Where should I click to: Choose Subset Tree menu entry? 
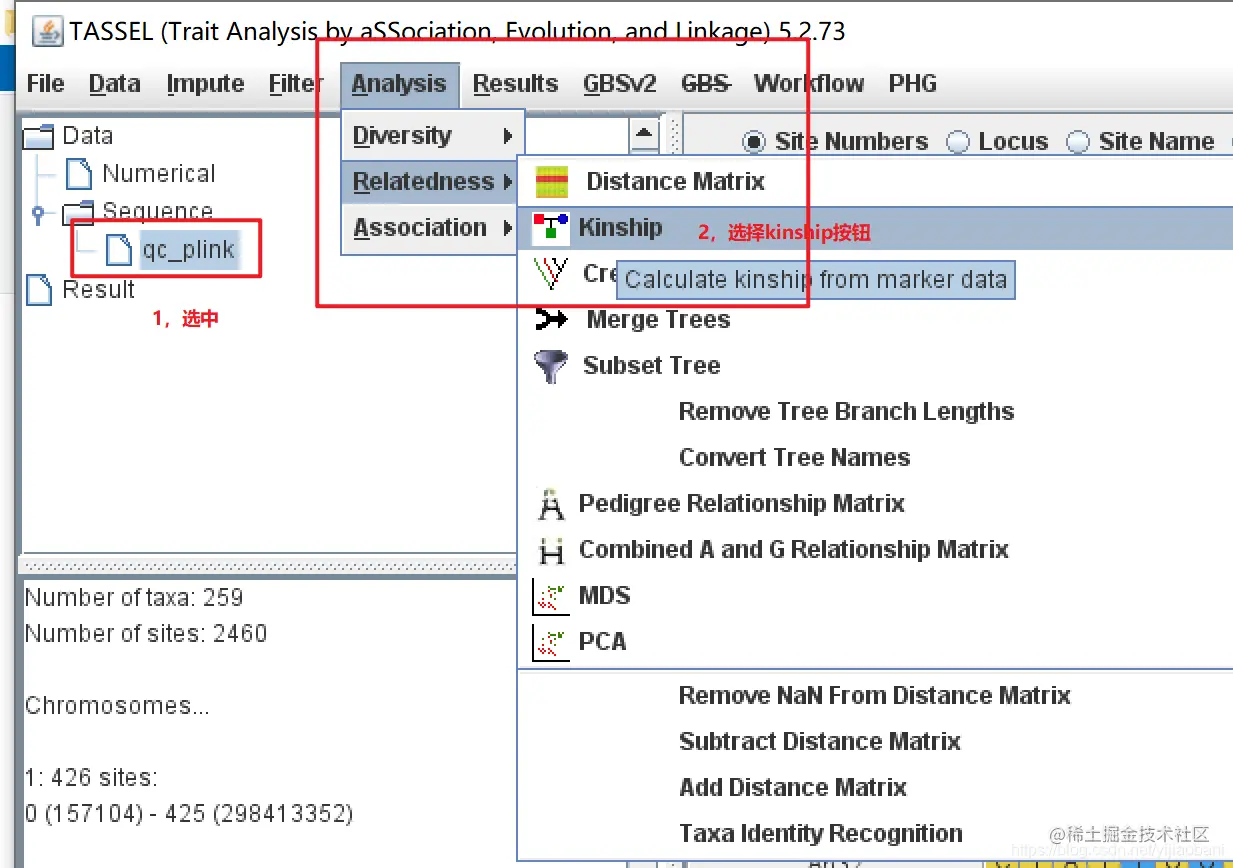tap(875, 366)
